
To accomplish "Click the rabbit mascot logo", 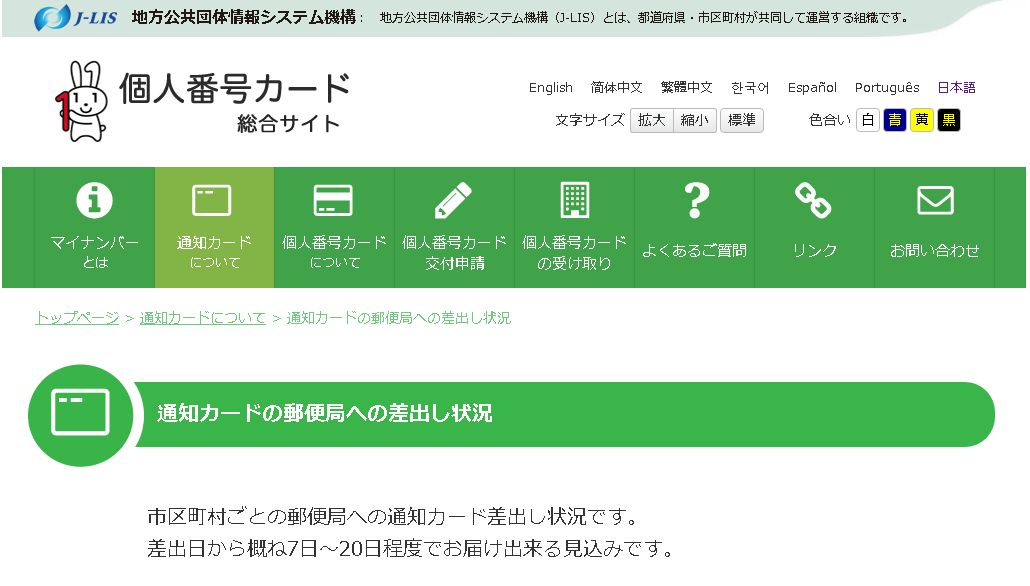I will [x=81, y=101].
